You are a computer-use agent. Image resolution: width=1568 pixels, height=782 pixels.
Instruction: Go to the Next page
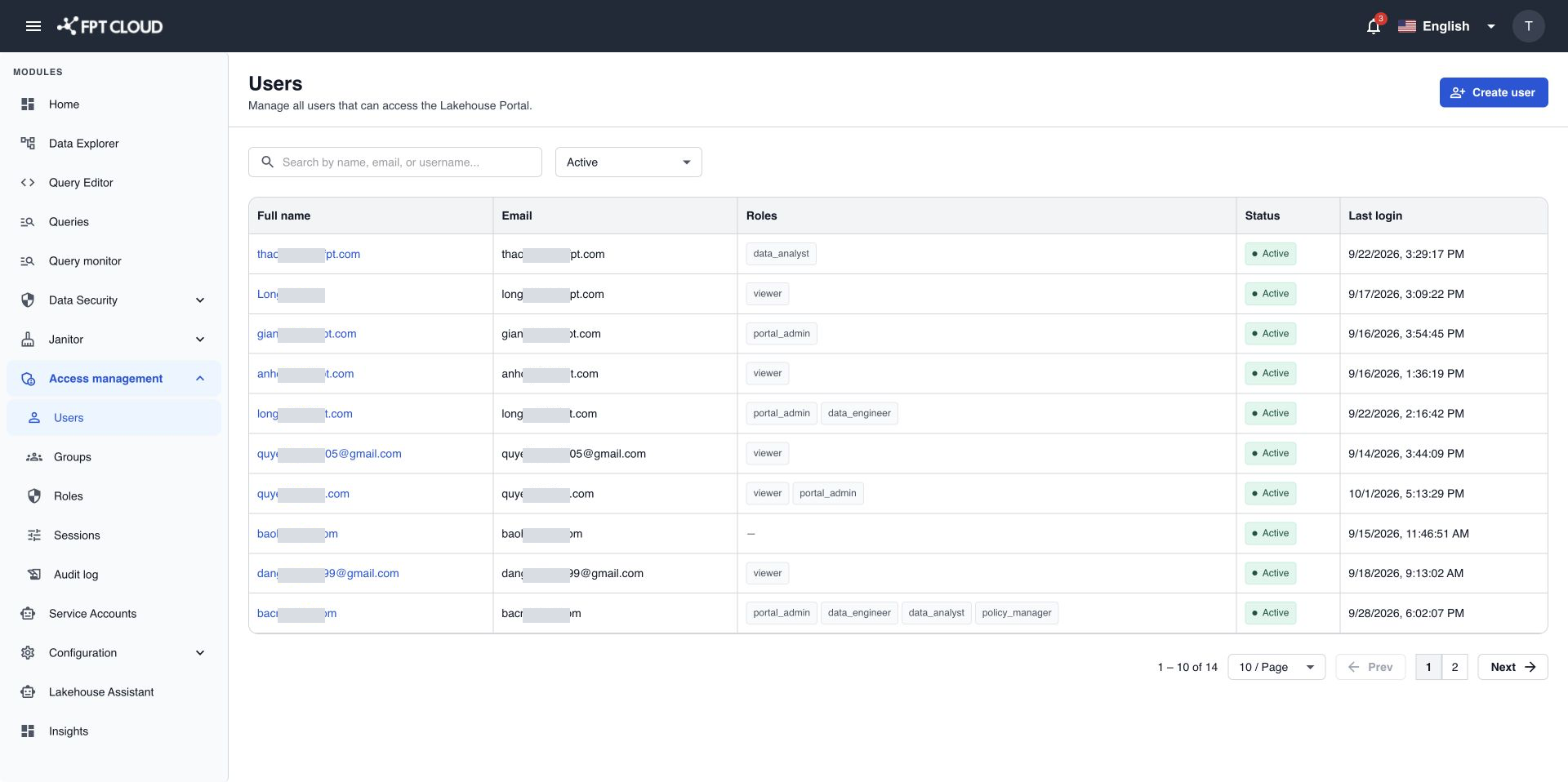(x=1512, y=667)
